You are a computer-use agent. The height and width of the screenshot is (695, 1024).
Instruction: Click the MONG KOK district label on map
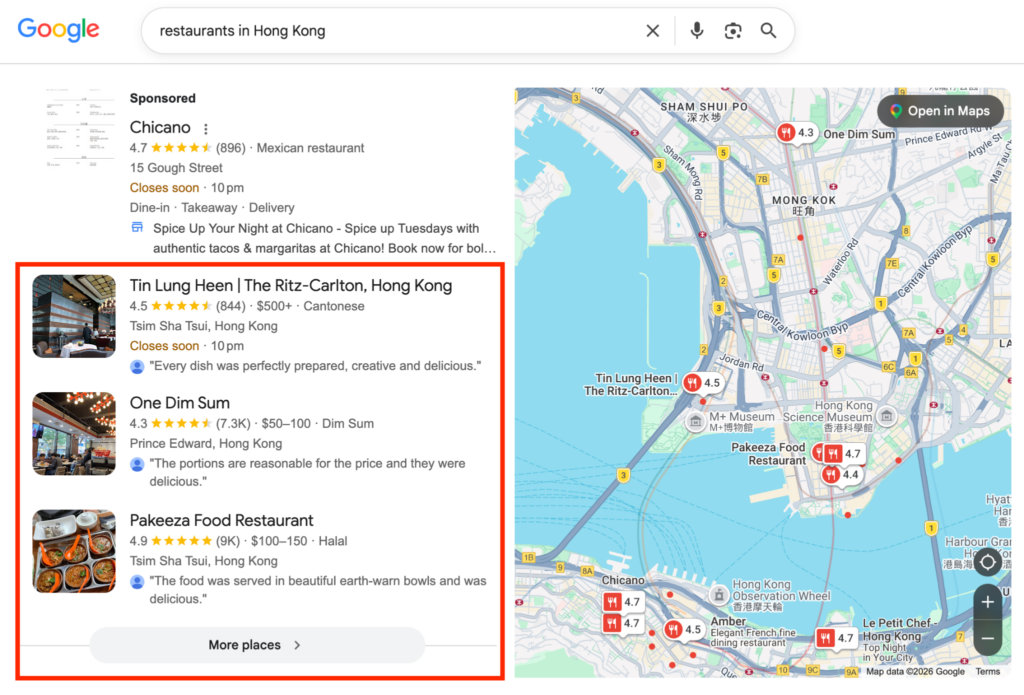[804, 205]
